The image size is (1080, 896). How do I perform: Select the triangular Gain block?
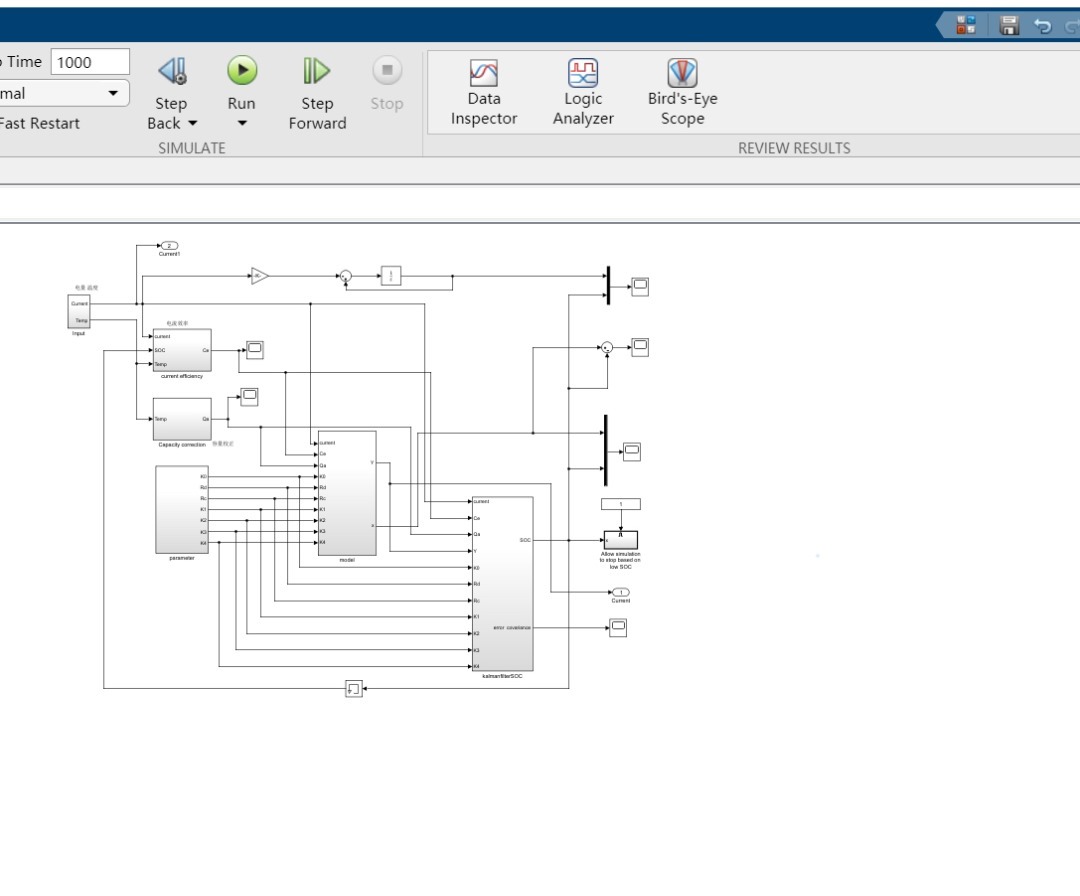pyautogui.click(x=259, y=276)
